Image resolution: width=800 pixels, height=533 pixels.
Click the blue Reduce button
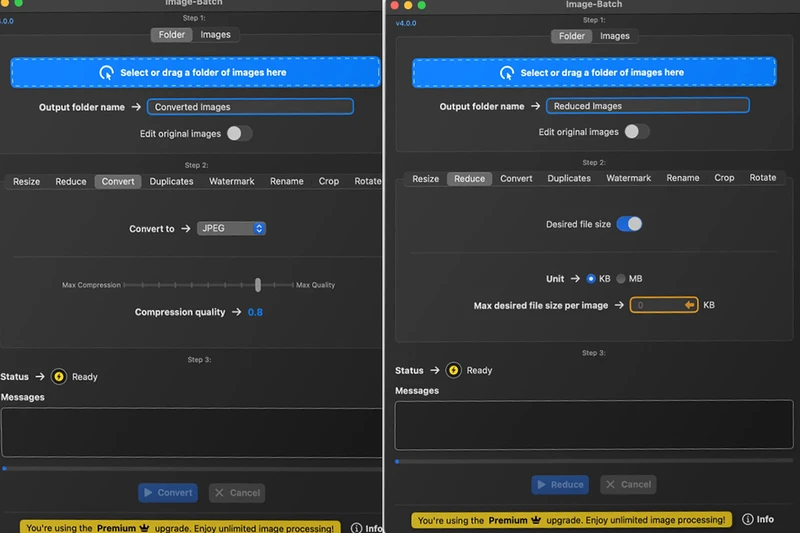560,485
